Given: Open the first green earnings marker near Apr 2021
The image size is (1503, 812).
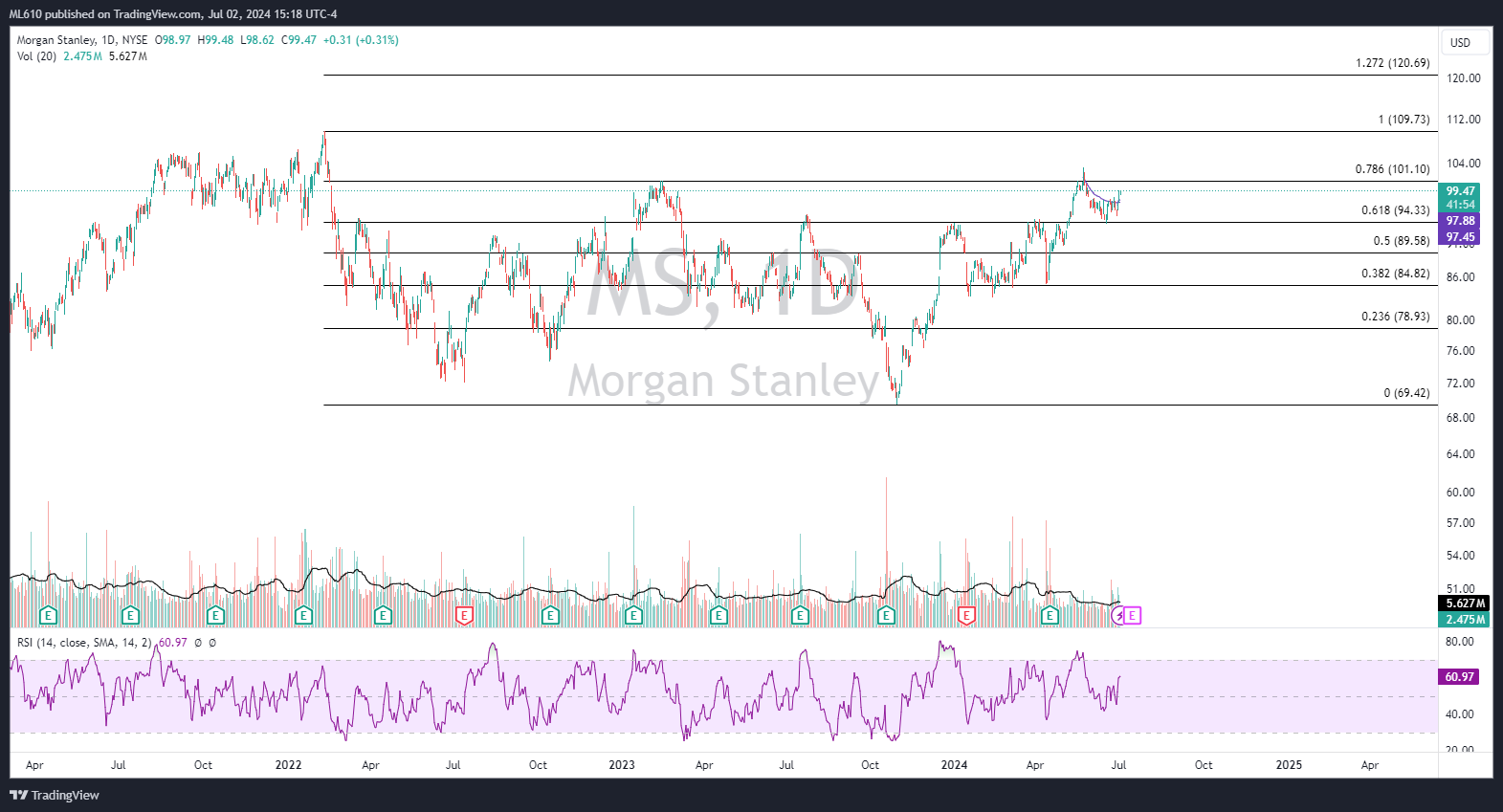Looking at the screenshot, I should click(48, 615).
